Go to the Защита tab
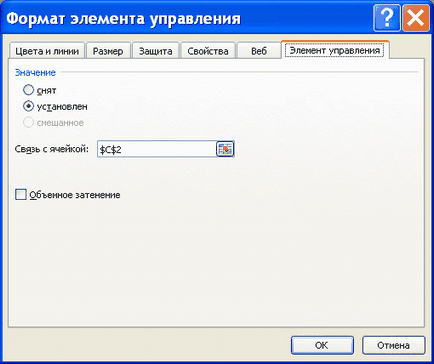434x364 pixels. pyautogui.click(x=156, y=51)
